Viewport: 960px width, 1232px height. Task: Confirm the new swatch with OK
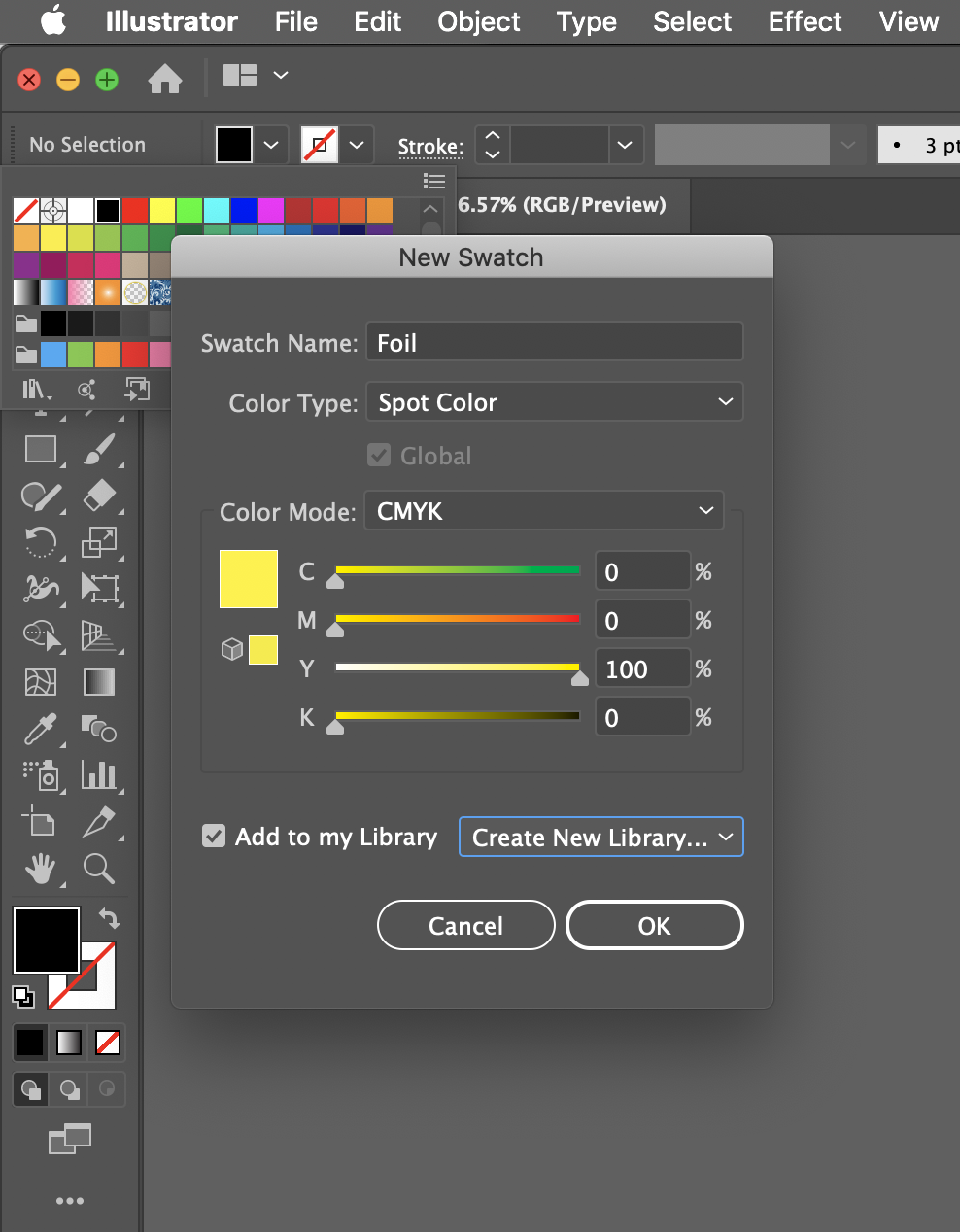pos(654,926)
